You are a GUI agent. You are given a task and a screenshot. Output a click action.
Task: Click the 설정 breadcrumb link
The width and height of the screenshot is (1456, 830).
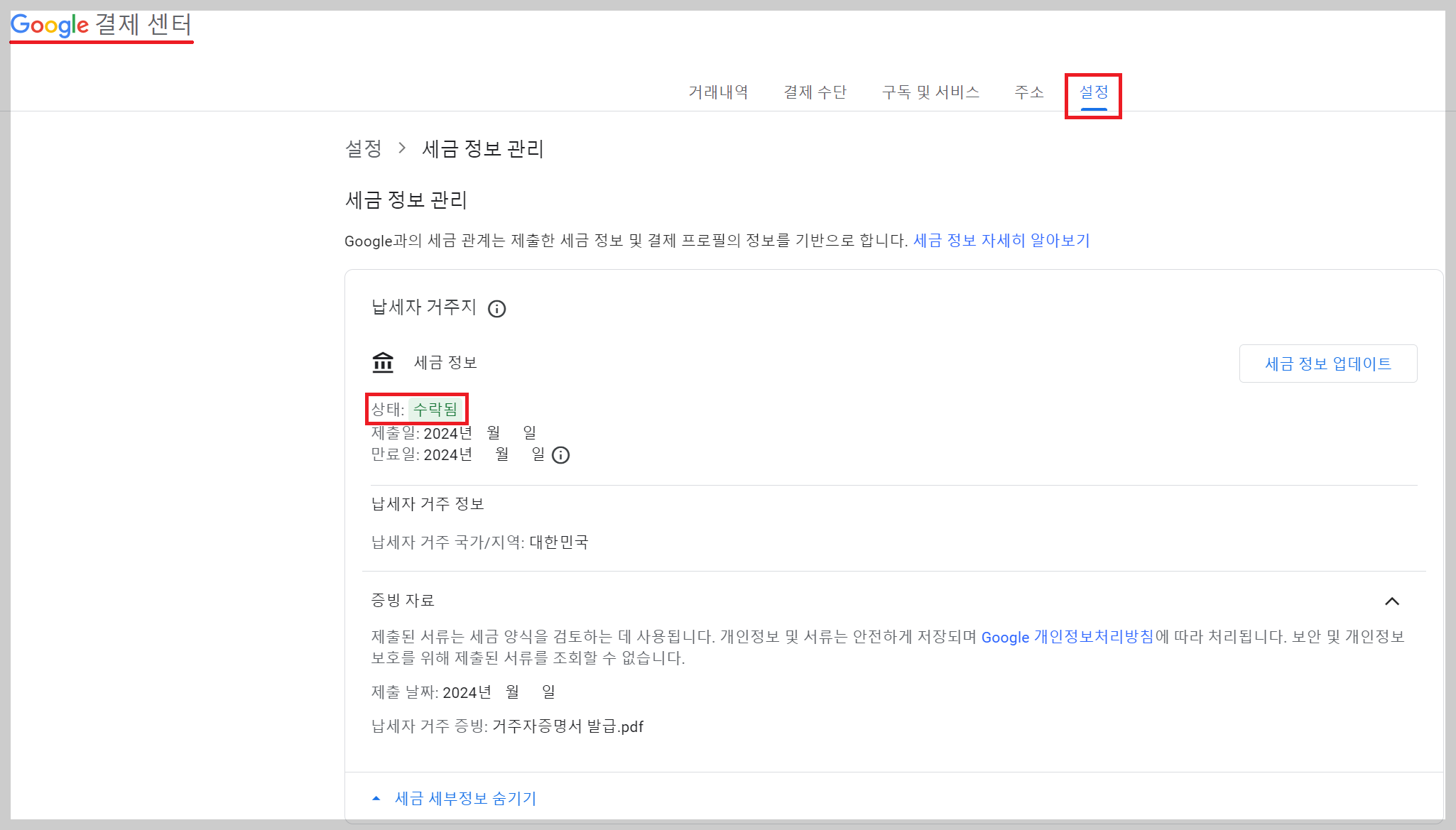(364, 148)
